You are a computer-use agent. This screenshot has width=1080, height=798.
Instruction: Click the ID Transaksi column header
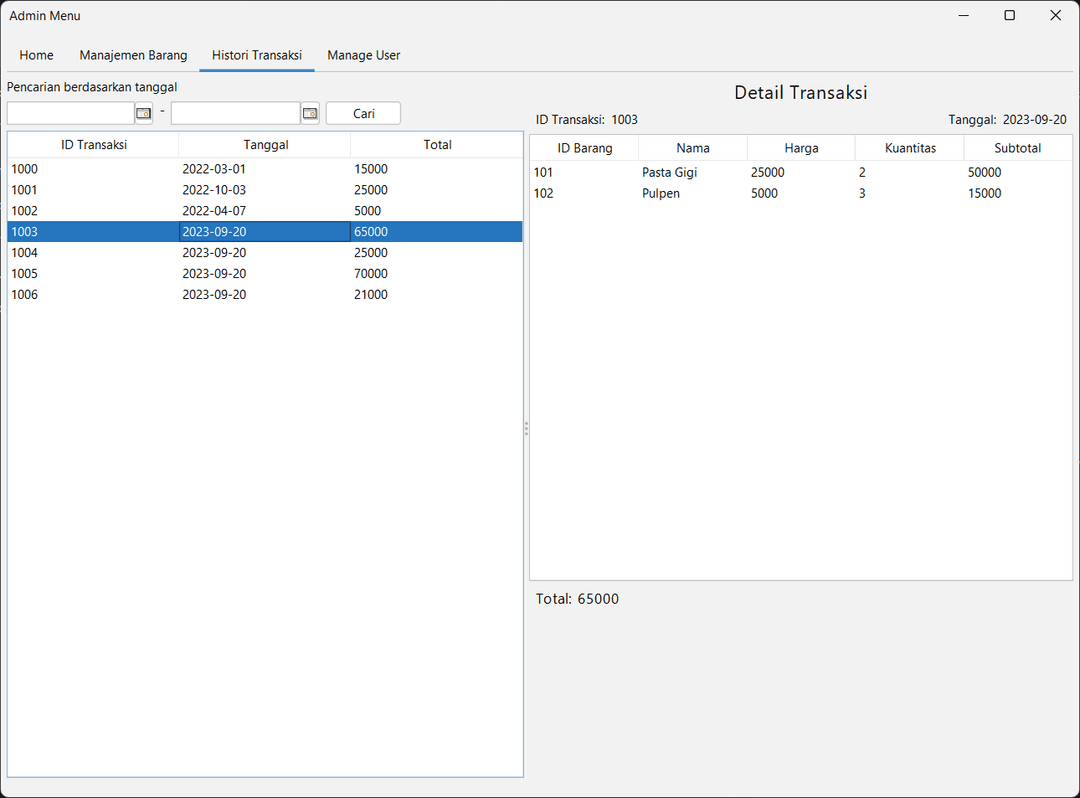coord(93,145)
